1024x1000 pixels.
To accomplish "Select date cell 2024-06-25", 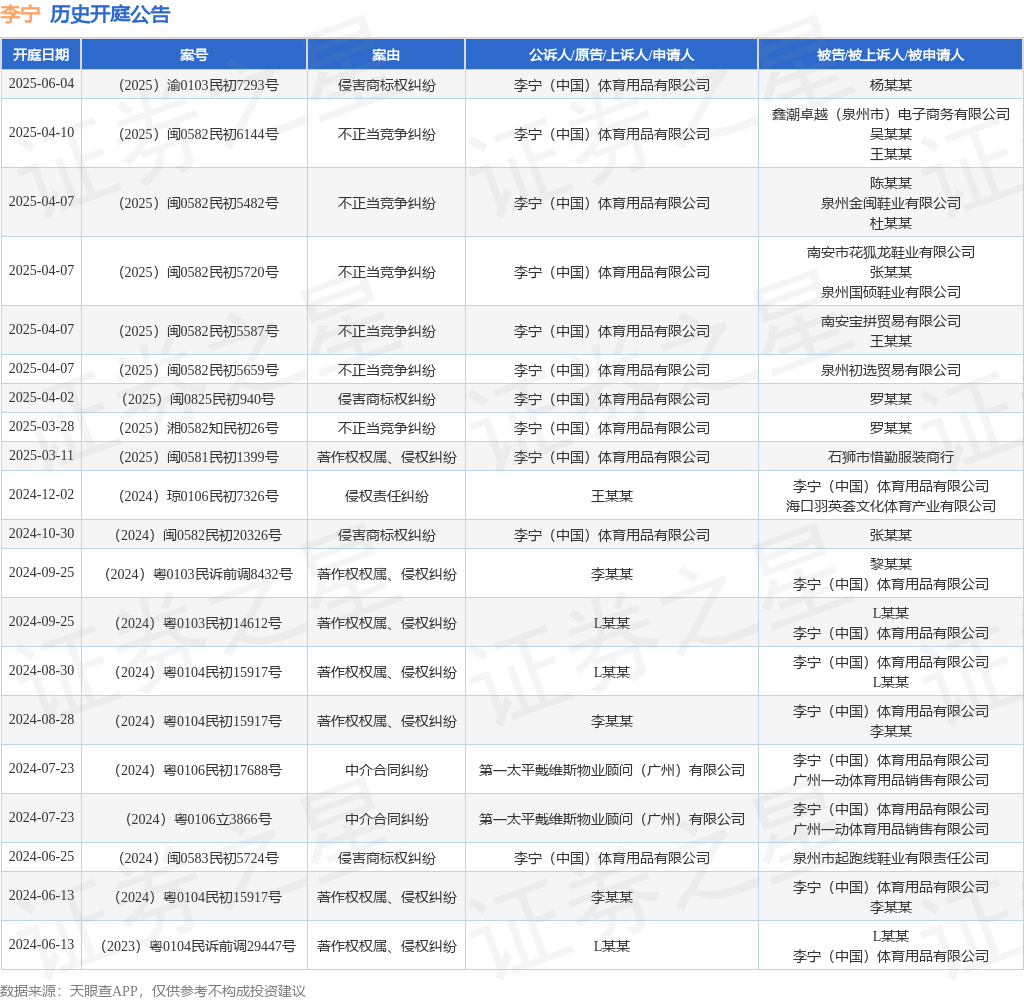I will [x=41, y=857].
